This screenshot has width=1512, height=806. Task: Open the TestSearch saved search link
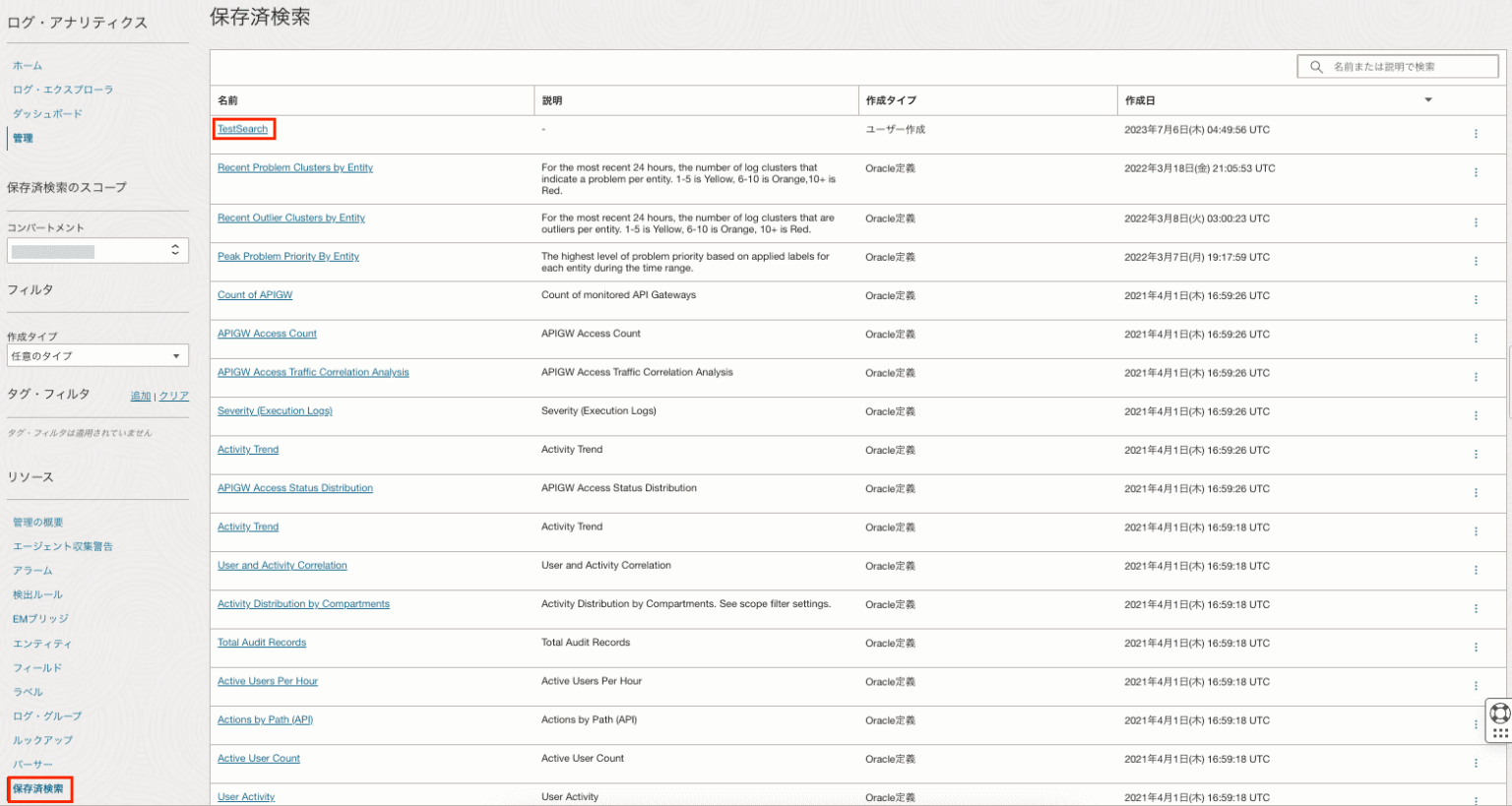(x=242, y=129)
